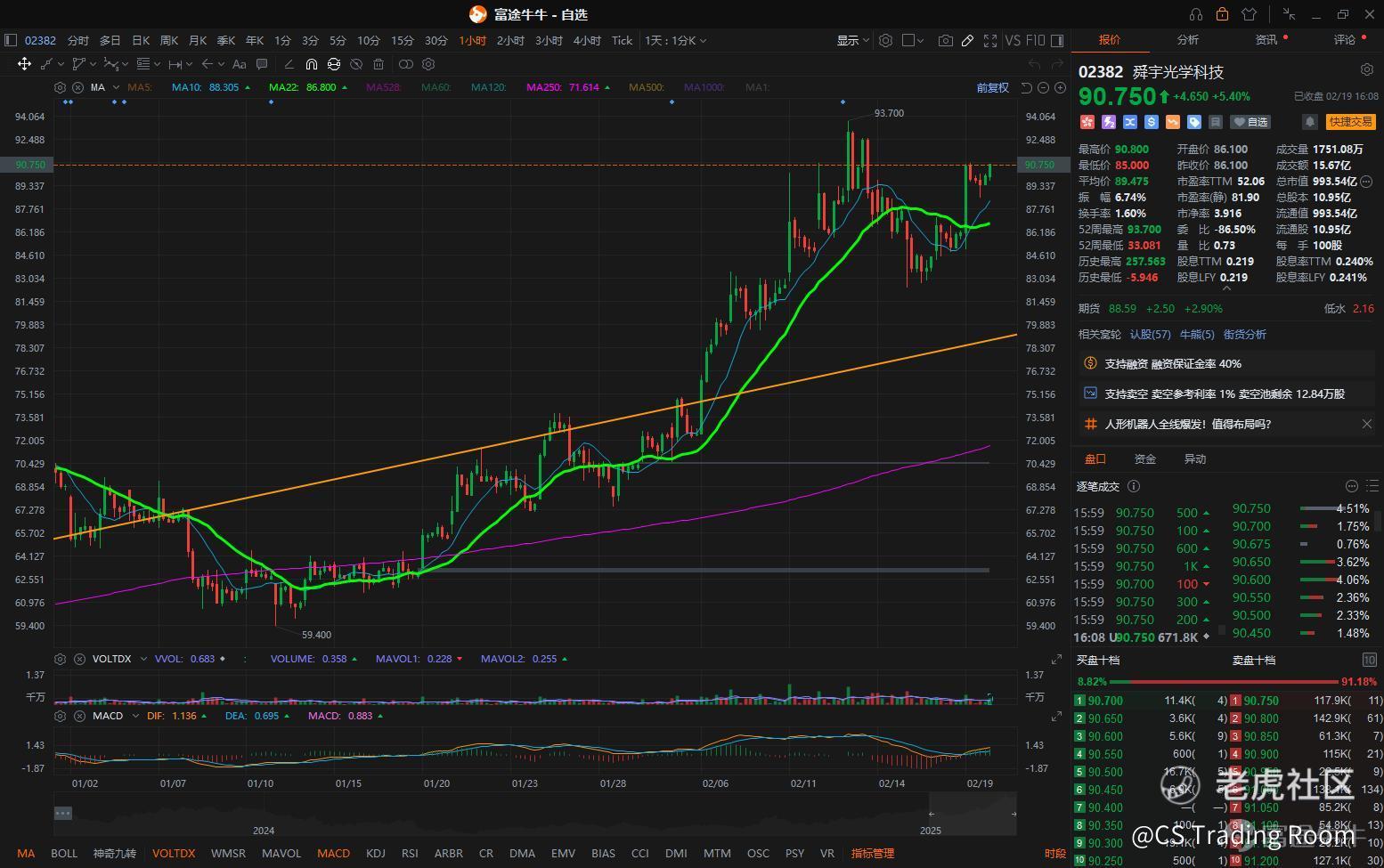
Task: Hide all drawings with crossed-eye icon
Action: tap(356, 64)
